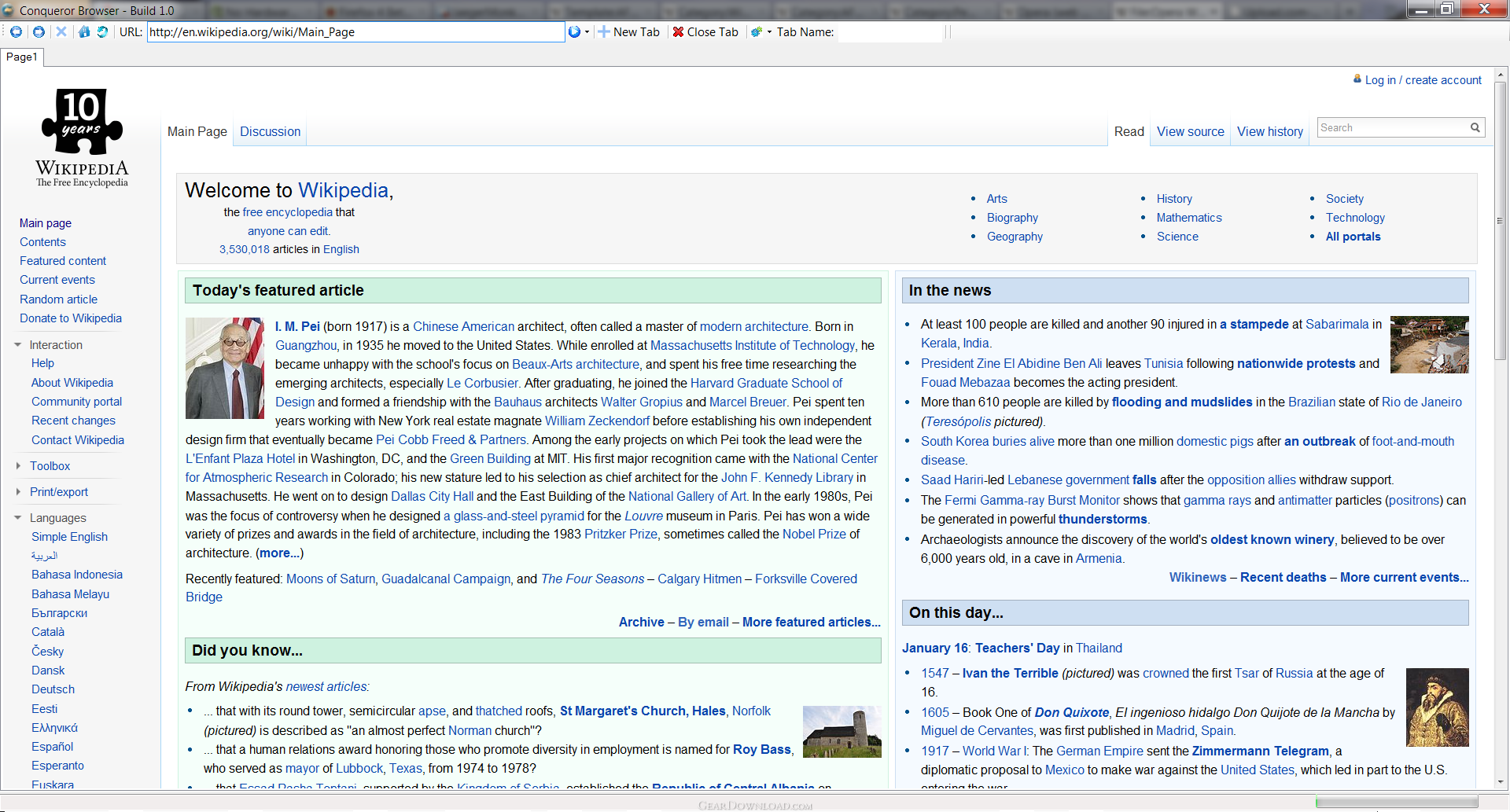Click the tab settings gear icon
The width and height of the screenshot is (1510, 812).
coord(756,32)
